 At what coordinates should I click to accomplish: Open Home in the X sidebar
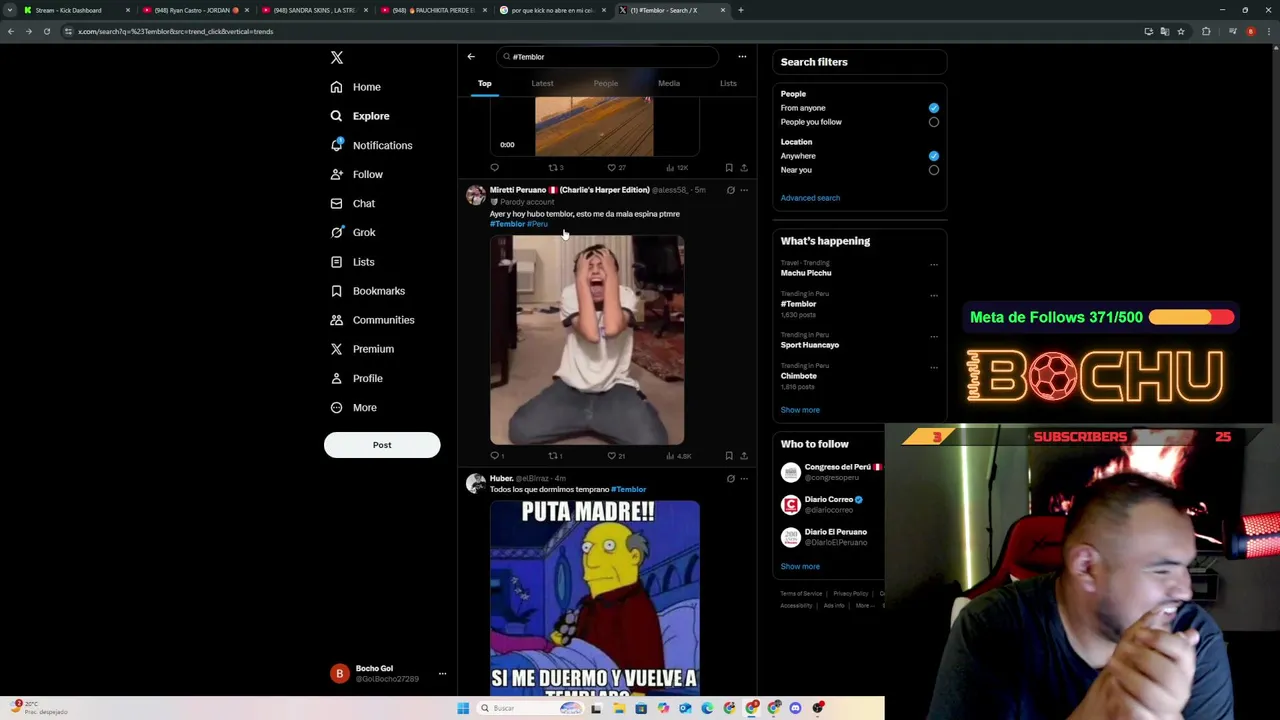tap(356, 87)
